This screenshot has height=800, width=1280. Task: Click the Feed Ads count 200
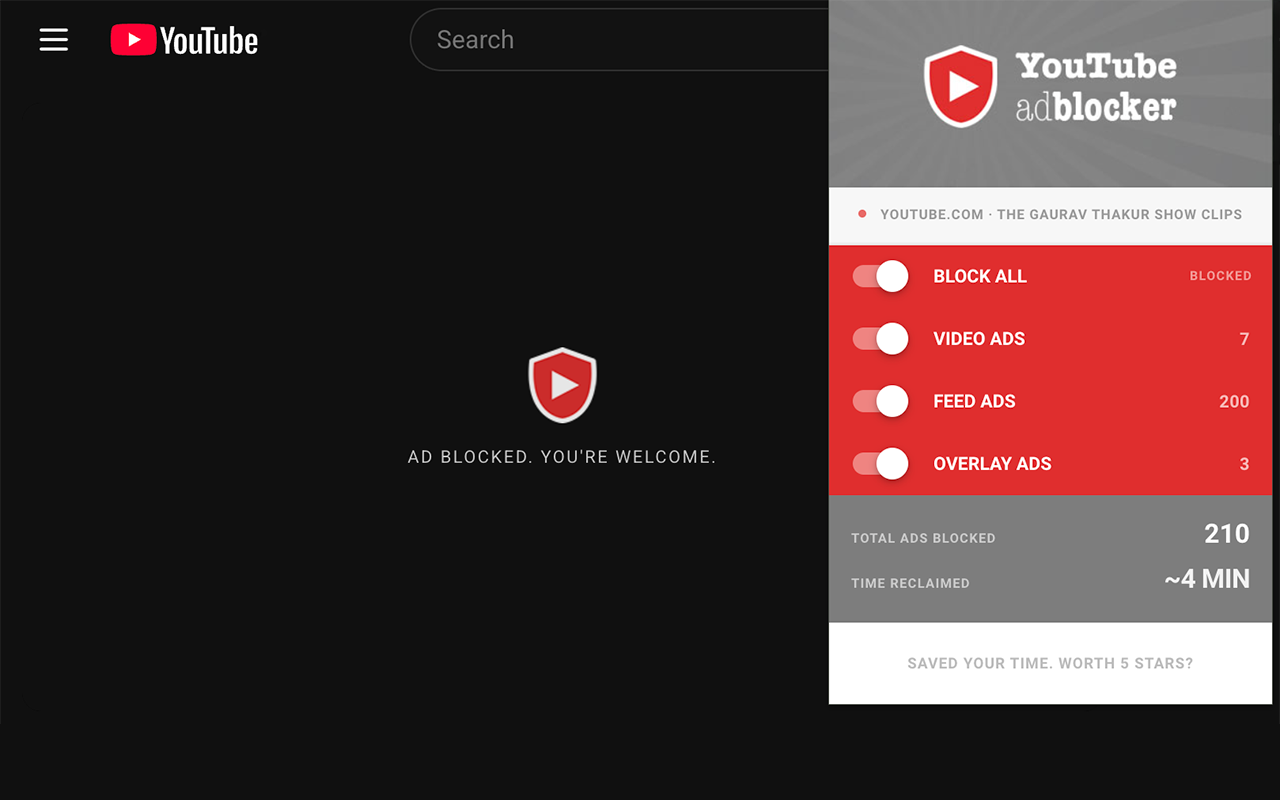[x=1234, y=401]
